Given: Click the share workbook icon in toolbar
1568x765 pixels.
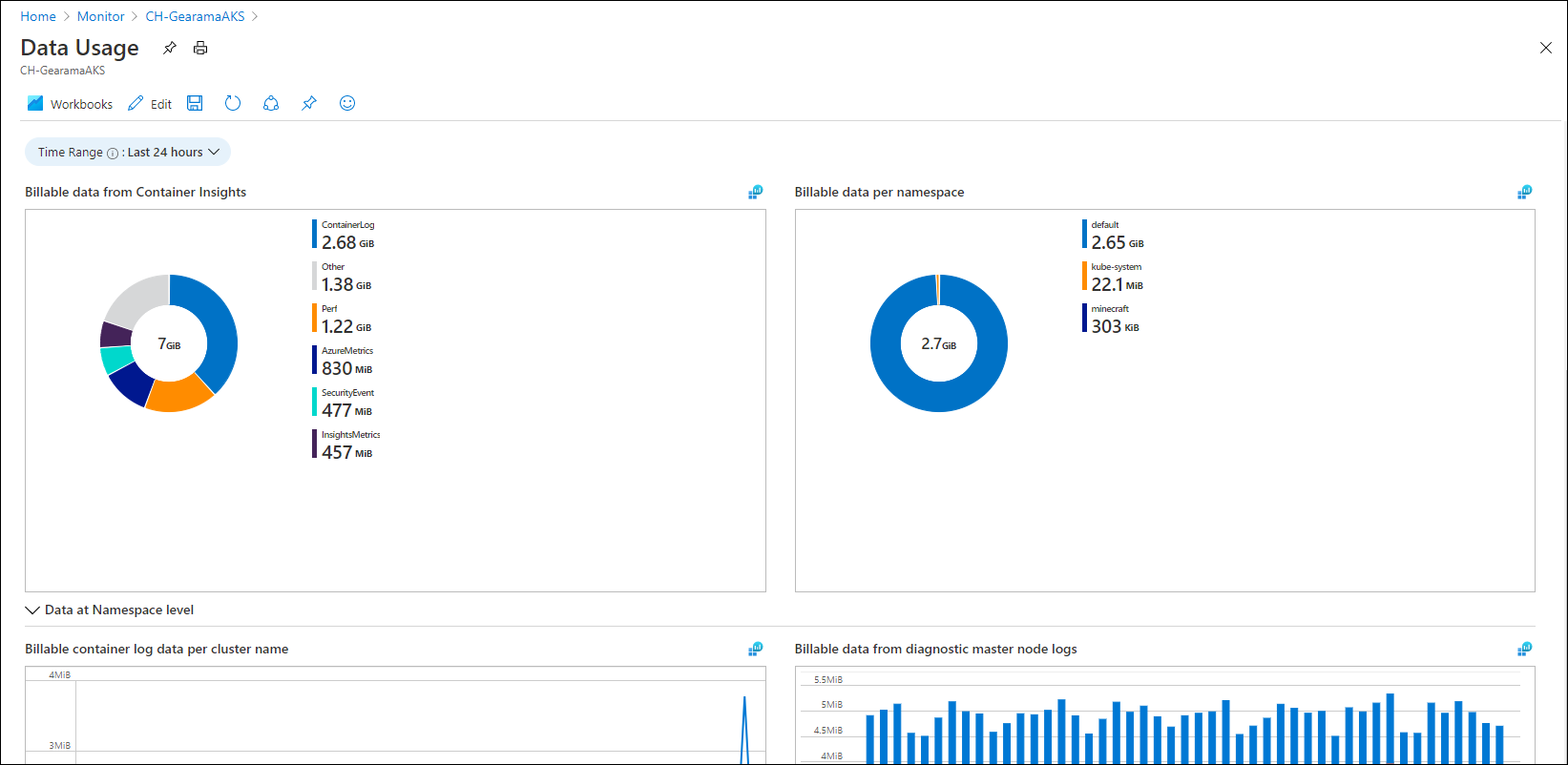Looking at the screenshot, I should point(271,103).
